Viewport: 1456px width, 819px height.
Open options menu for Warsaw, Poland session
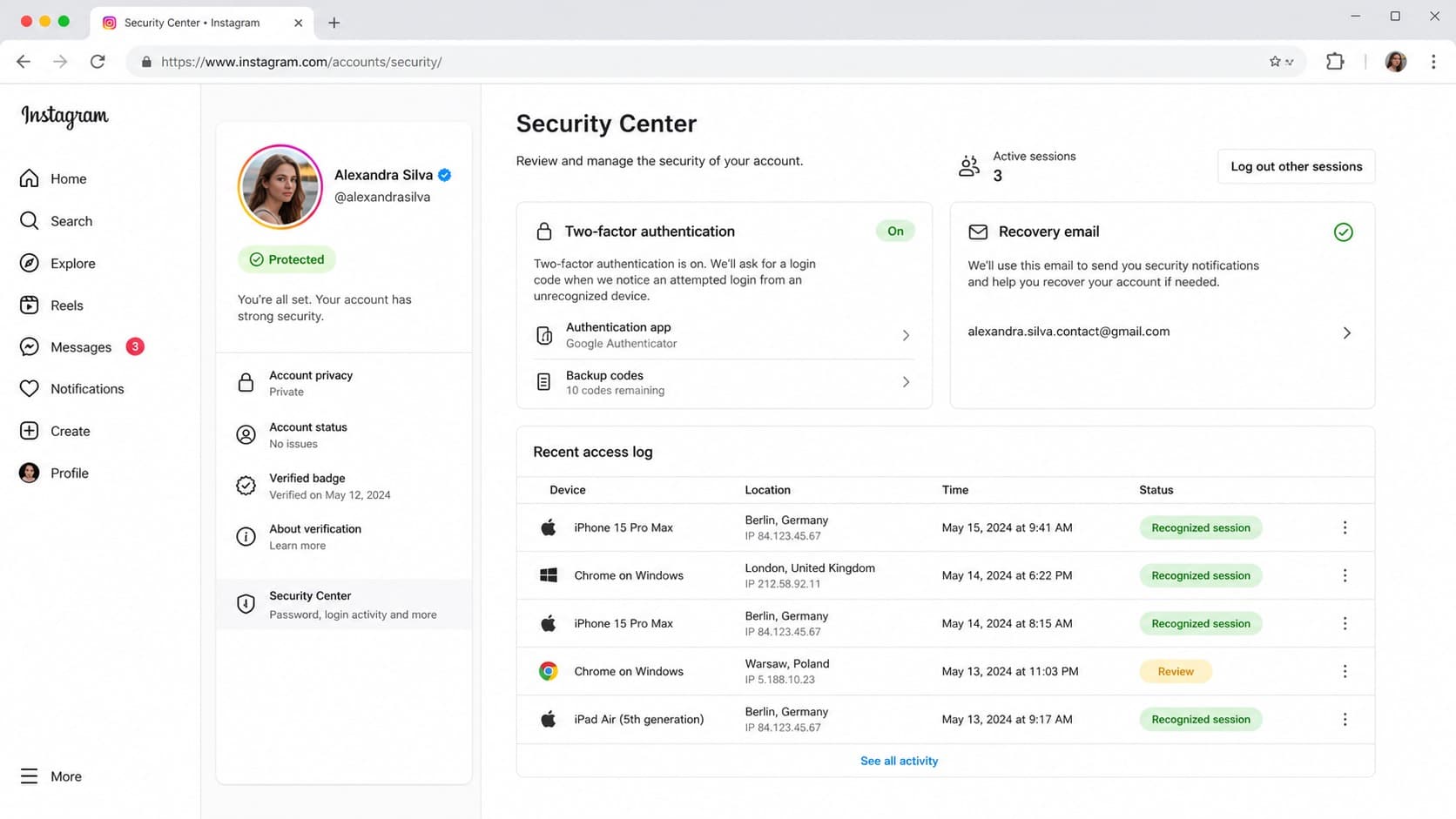[1345, 671]
